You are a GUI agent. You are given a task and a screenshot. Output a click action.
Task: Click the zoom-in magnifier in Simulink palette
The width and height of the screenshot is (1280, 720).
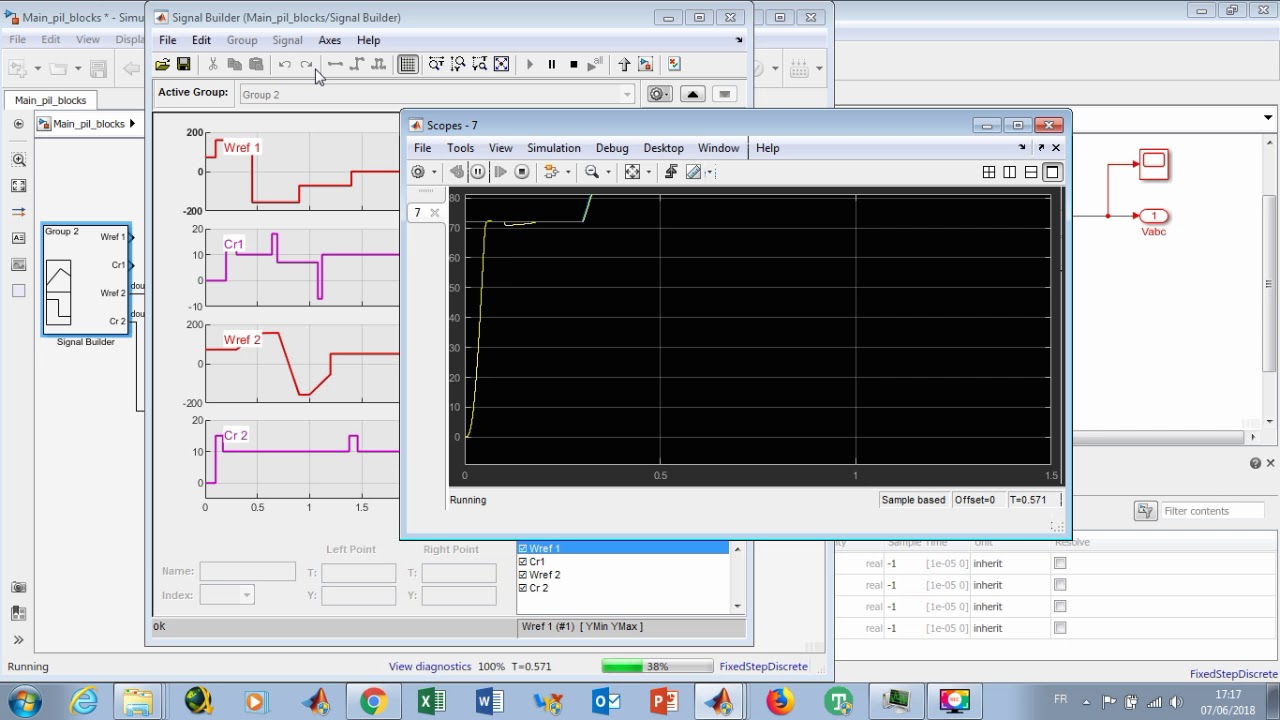click(x=18, y=160)
